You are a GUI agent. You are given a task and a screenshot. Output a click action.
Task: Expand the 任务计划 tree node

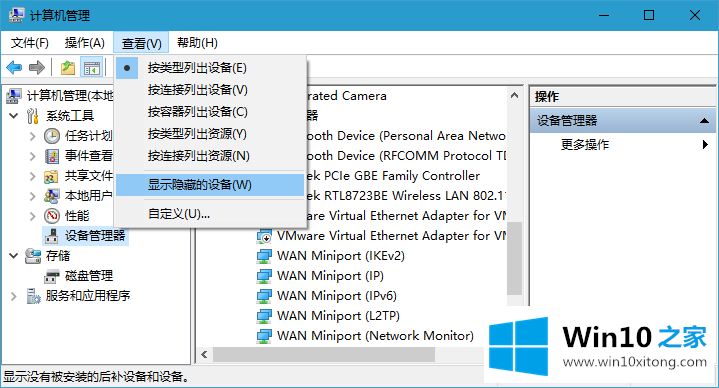(x=33, y=136)
